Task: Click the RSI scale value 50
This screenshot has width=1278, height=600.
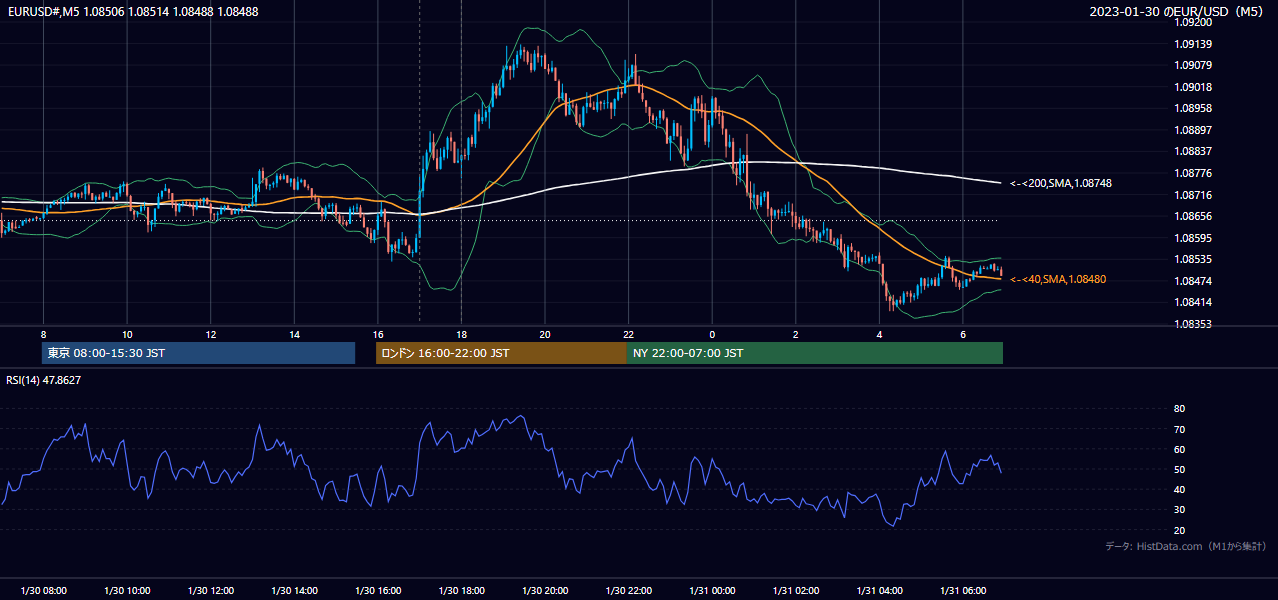Action: (x=1180, y=469)
